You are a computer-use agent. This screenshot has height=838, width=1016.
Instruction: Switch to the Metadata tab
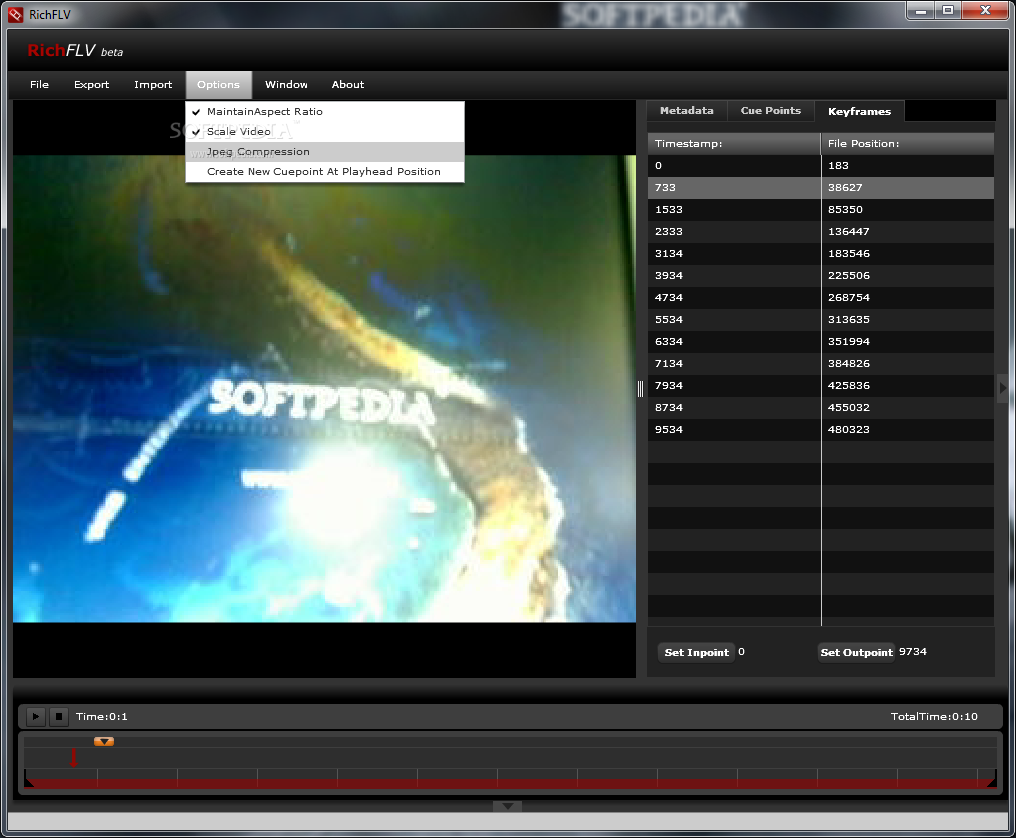(x=687, y=111)
